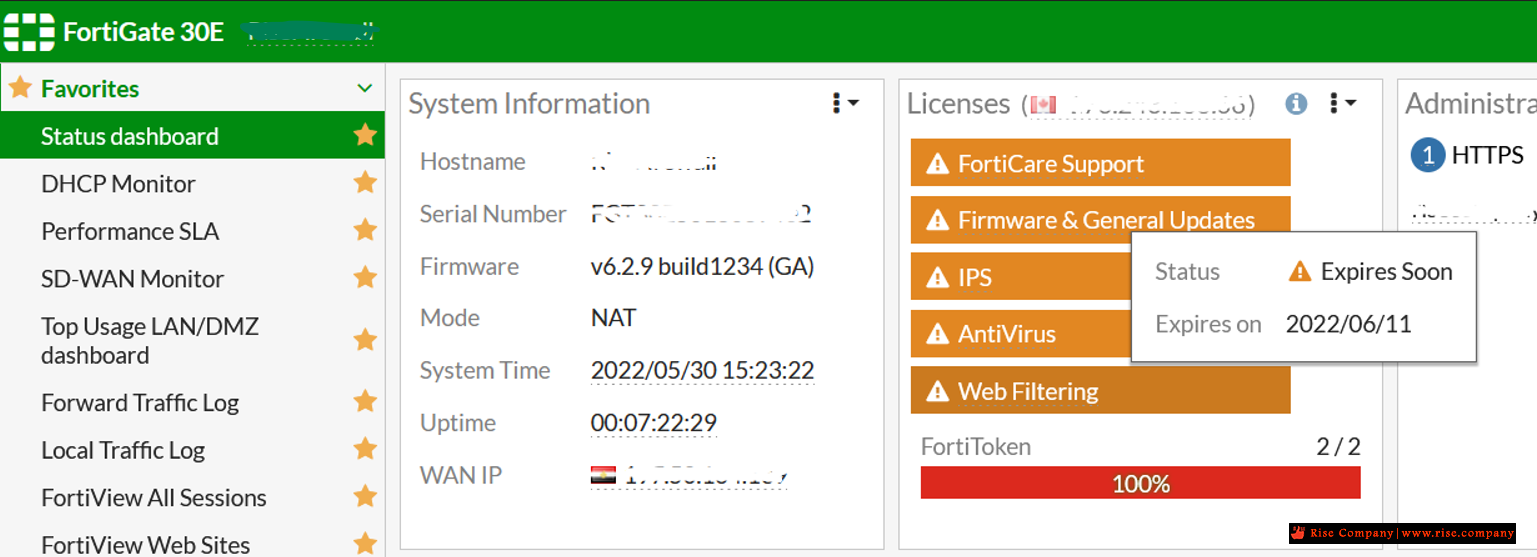Click the Serial Number label
1537x557 pixels.
493,214
